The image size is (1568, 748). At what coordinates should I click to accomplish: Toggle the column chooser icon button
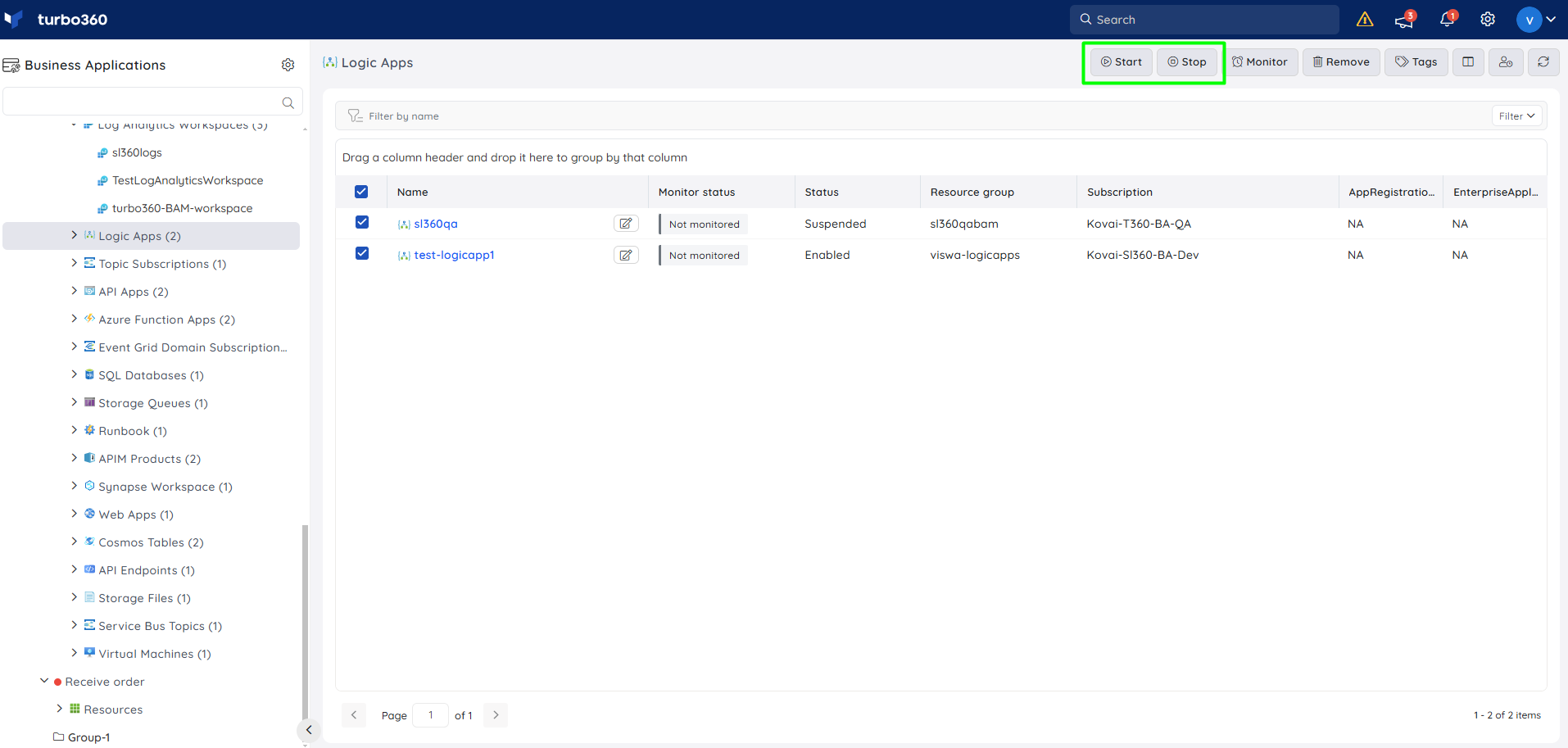[x=1468, y=61]
